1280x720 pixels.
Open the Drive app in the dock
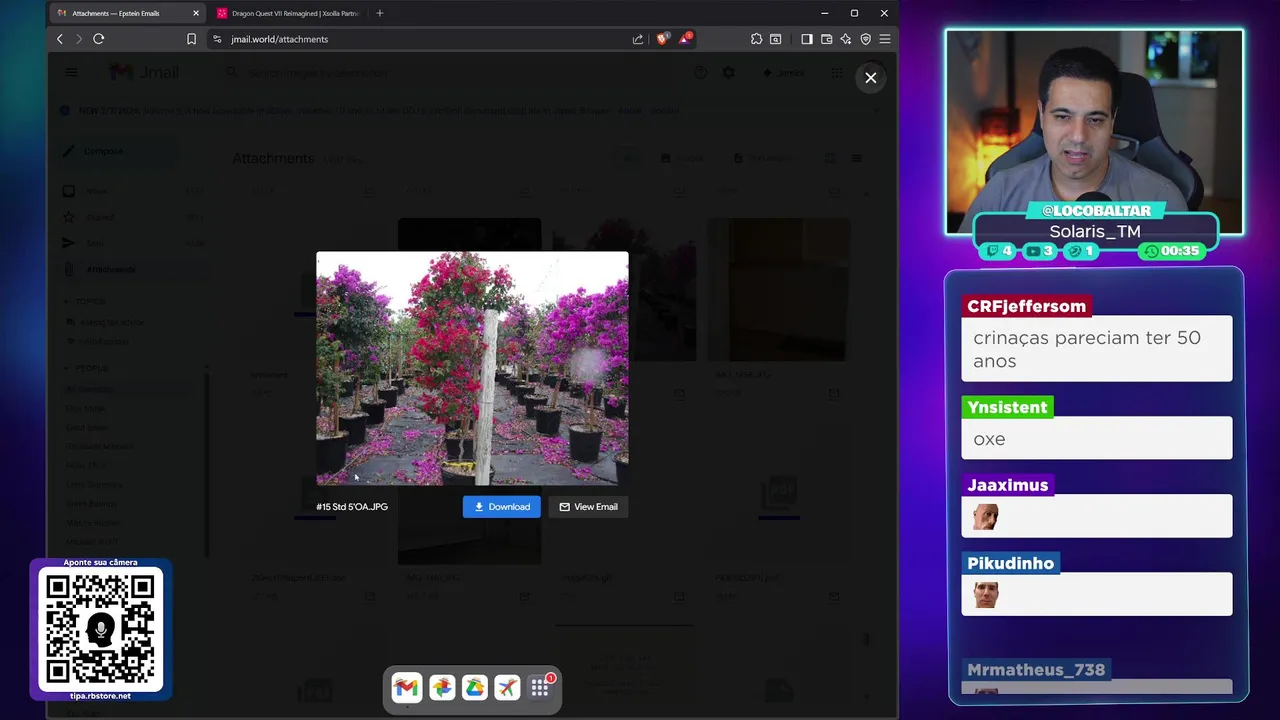coord(474,687)
